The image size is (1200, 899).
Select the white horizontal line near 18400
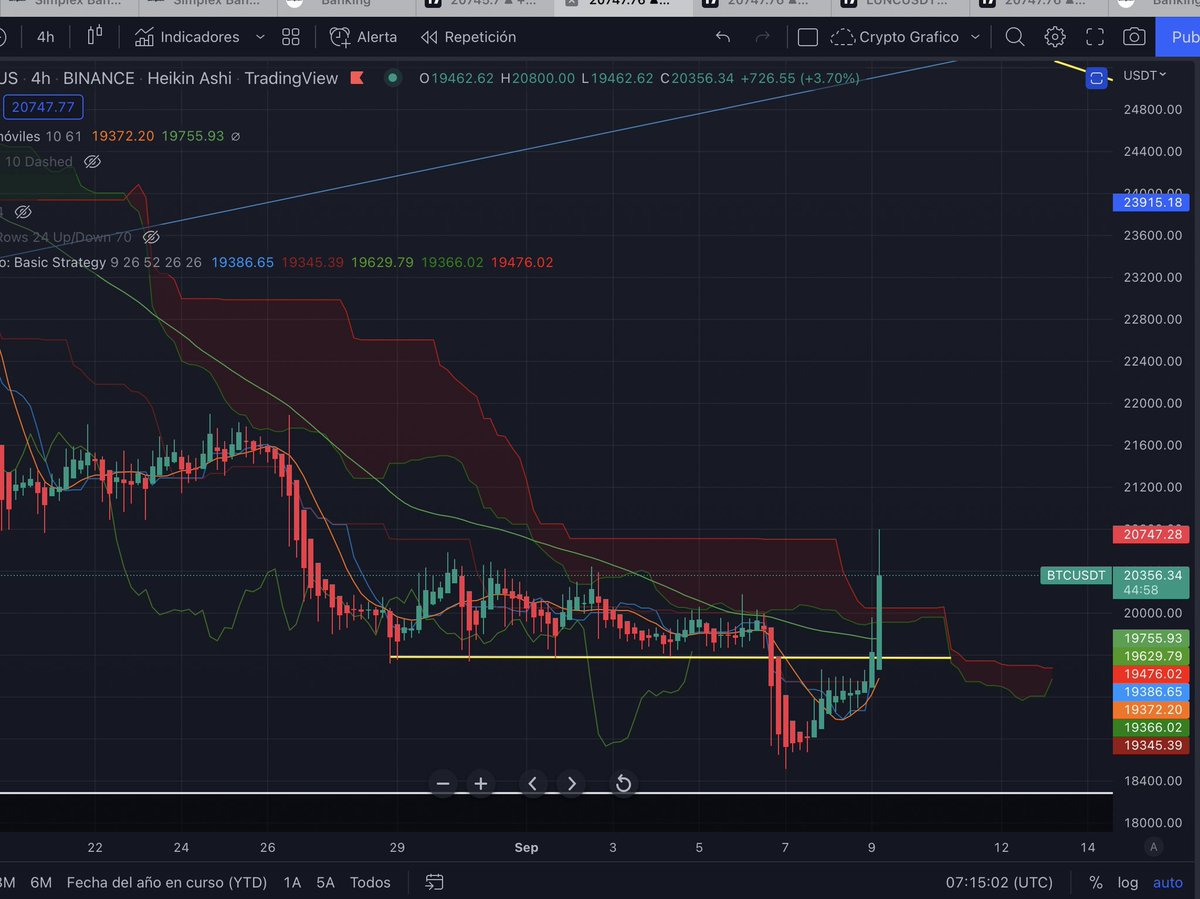coord(556,793)
